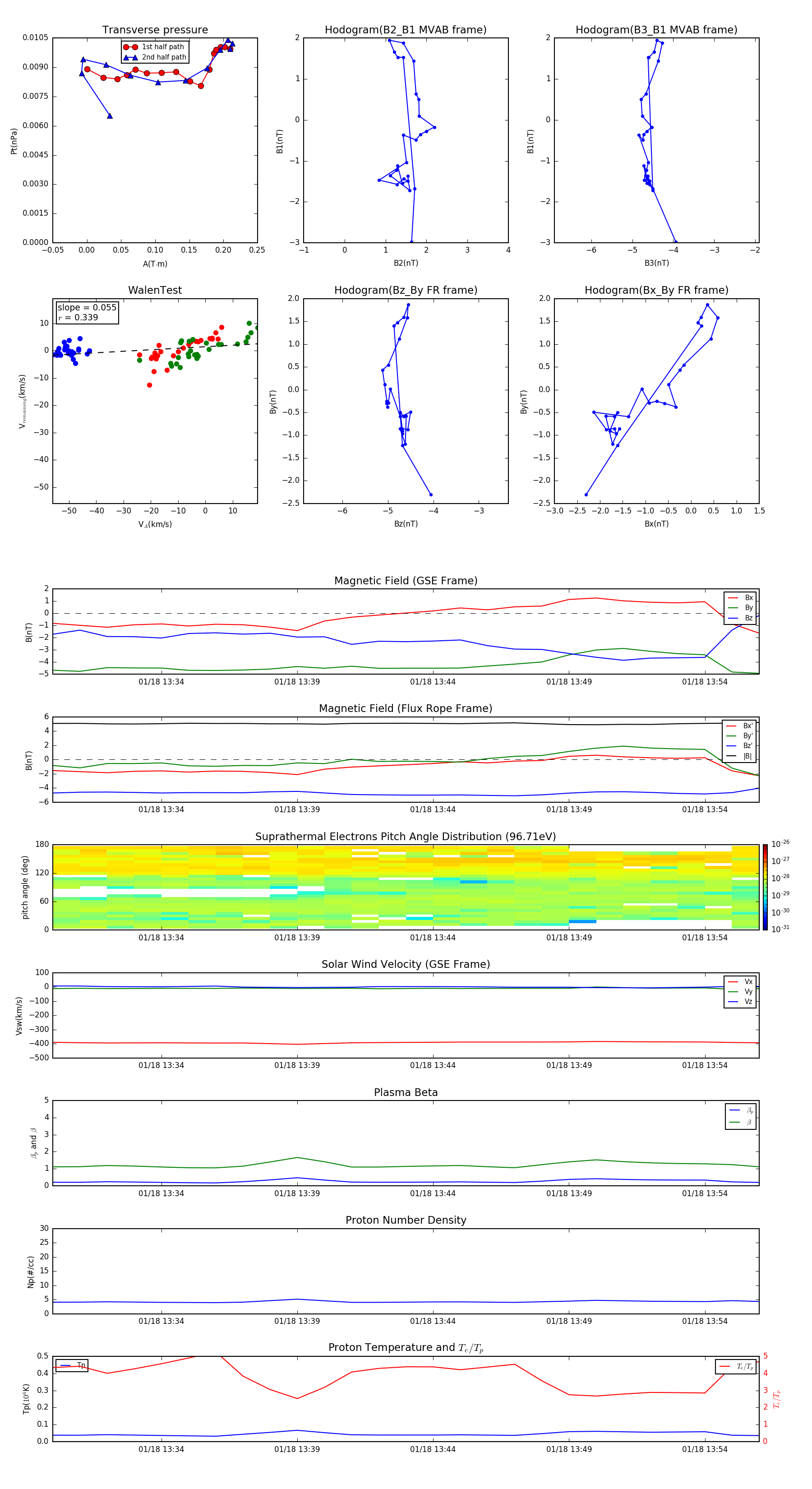Click the 'Vsw(km/s)' y-axis label

[x=19, y=1016]
